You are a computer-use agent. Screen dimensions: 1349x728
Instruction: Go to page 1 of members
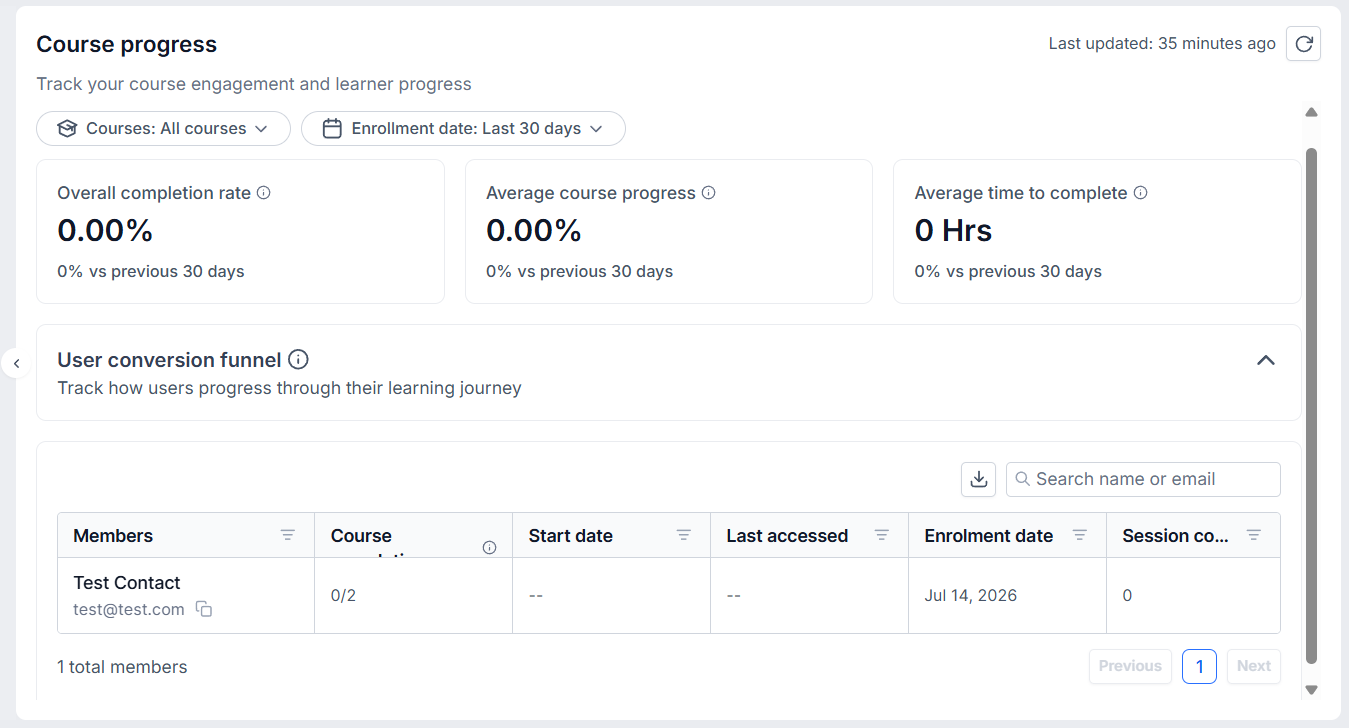pyautogui.click(x=1199, y=666)
